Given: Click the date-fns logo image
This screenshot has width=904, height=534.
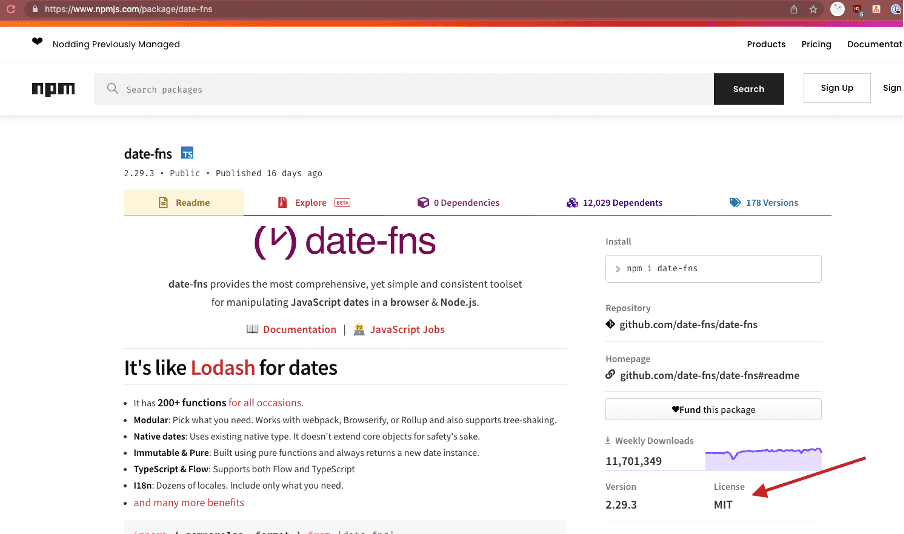Looking at the screenshot, I should (x=345, y=241).
